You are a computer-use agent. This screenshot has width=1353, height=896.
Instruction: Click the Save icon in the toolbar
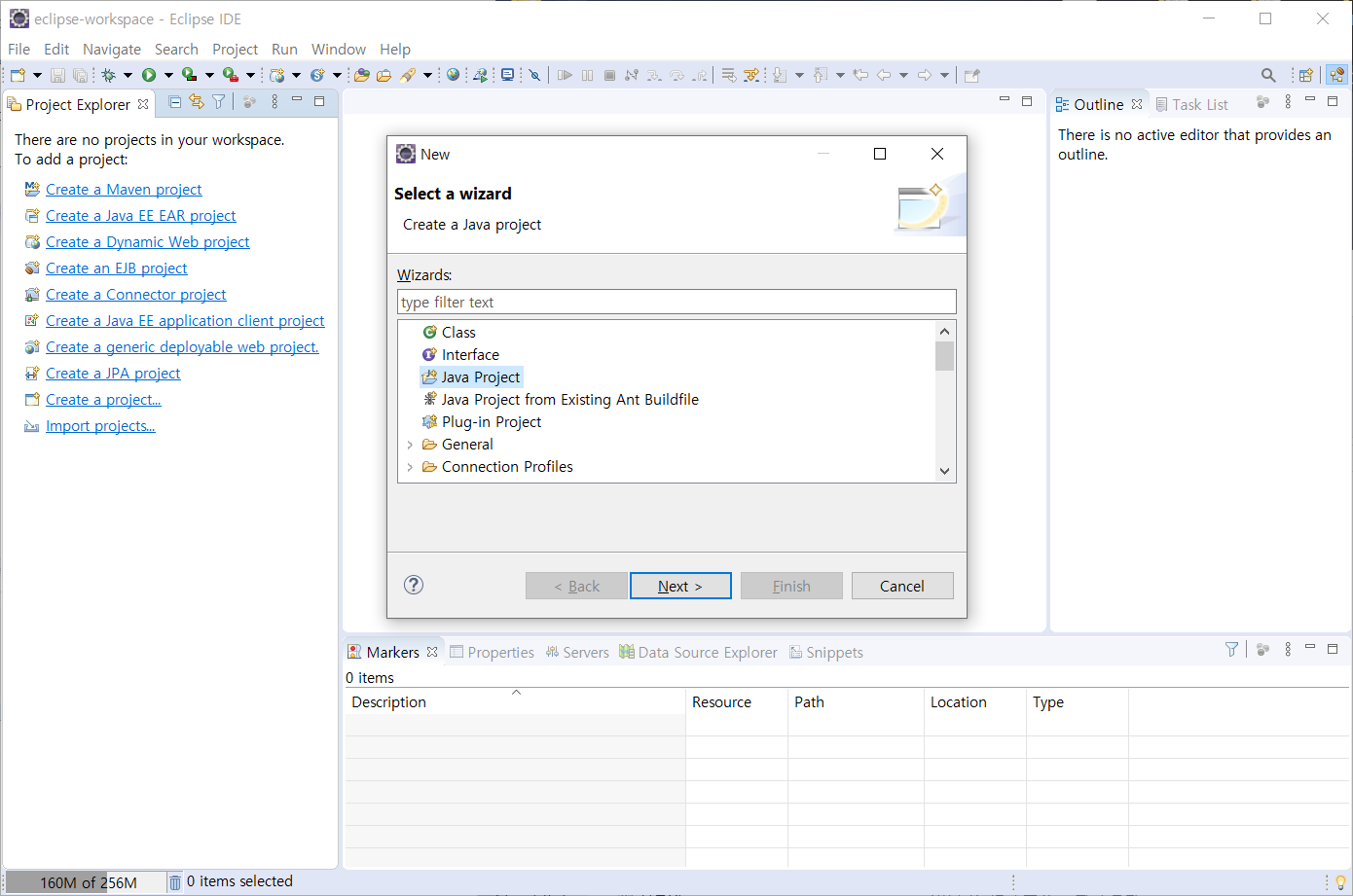[x=57, y=75]
